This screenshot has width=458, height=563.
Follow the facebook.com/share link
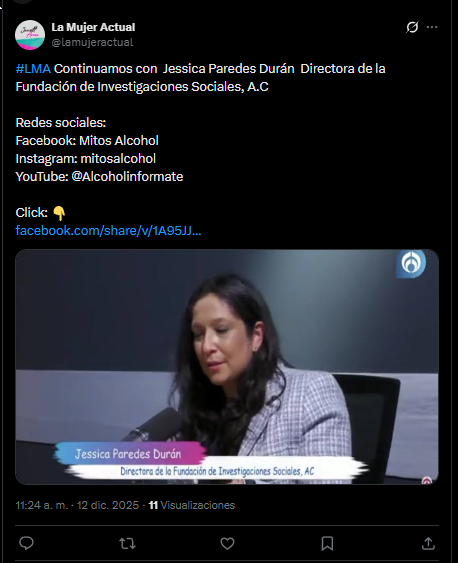[108, 231]
